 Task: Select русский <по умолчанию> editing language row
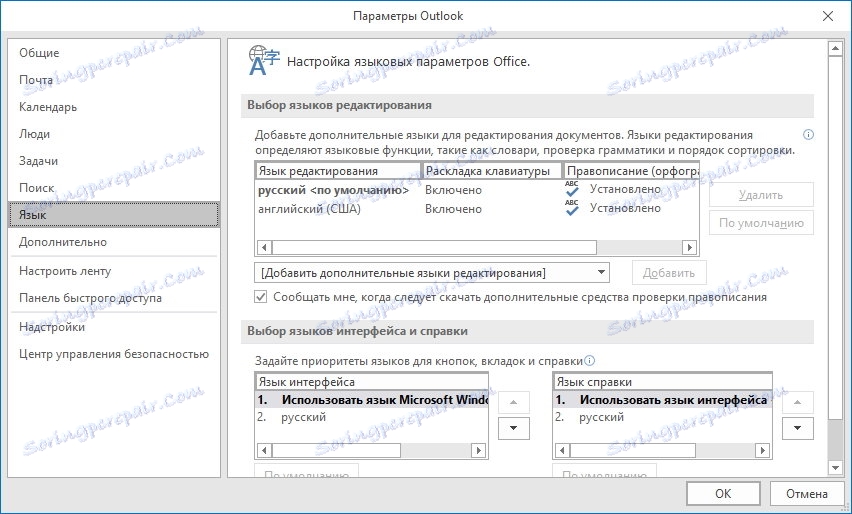click(477, 190)
